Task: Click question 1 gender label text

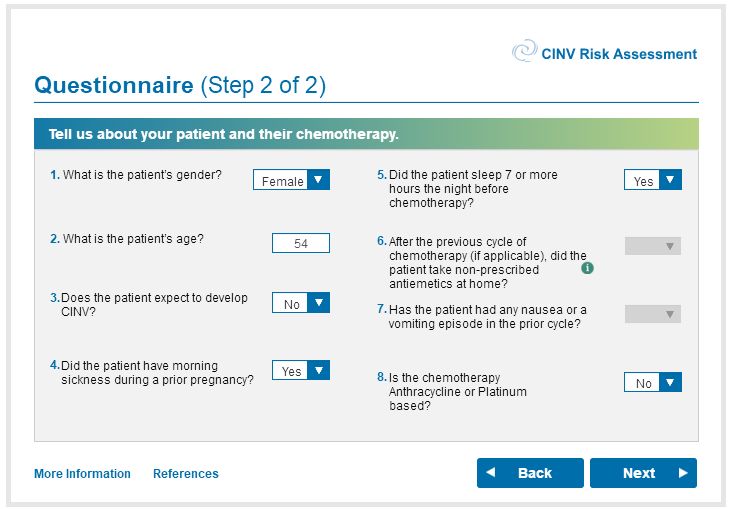Action: 142,175
